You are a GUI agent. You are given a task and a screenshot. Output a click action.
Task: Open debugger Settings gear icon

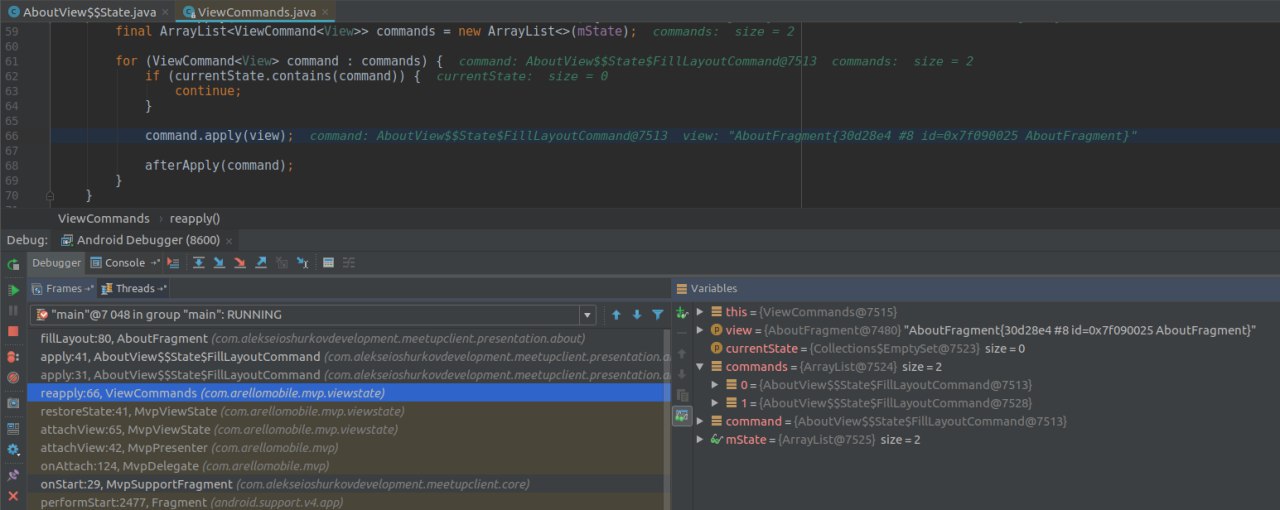13,450
